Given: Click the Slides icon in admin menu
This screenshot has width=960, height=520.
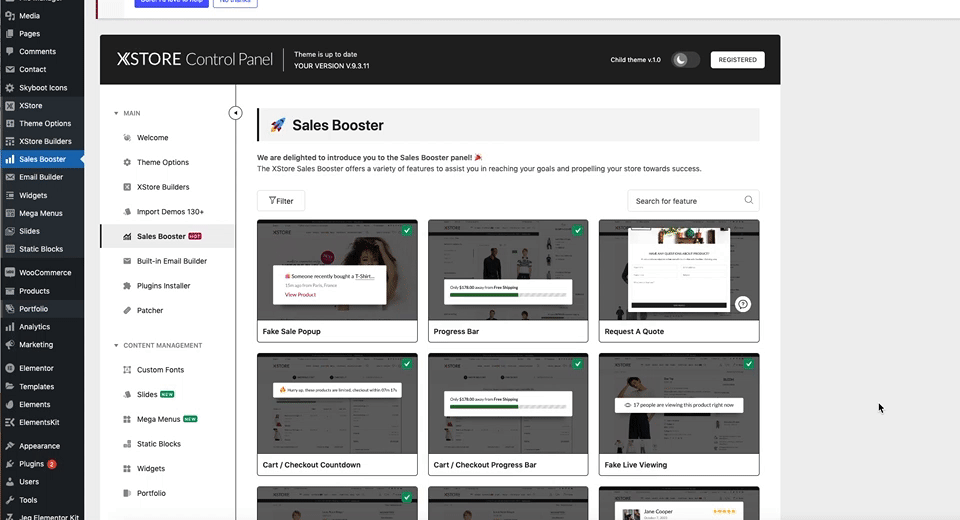Looking at the screenshot, I should pyautogui.click(x=10, y=231).
